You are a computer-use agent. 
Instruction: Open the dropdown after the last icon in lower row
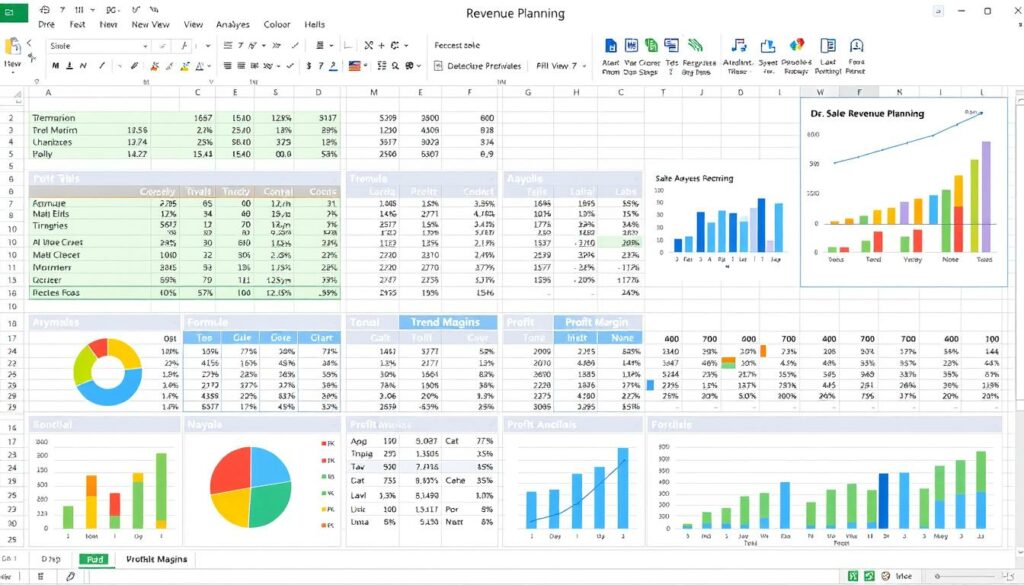pyautogui.click(x=419, y=66)
